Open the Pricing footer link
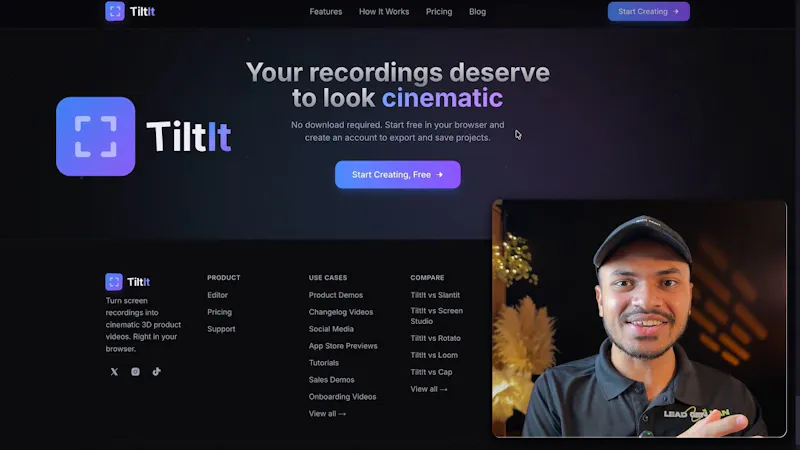Image resolution: width=800 pixels, height=450 pixels. point(219,312)
